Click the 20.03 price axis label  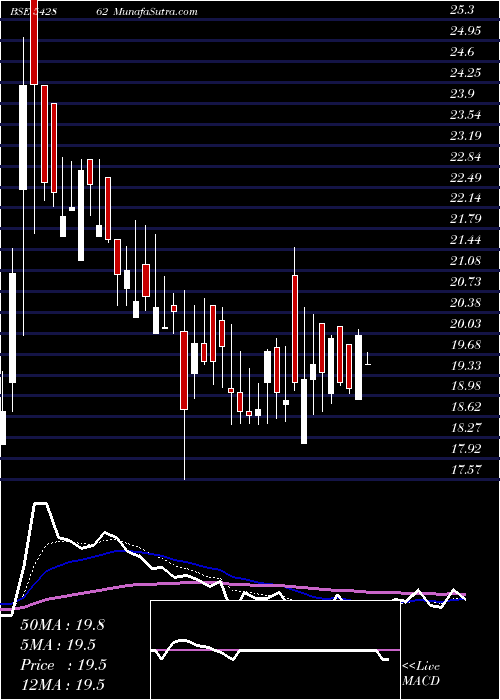[x=465, y=324]
